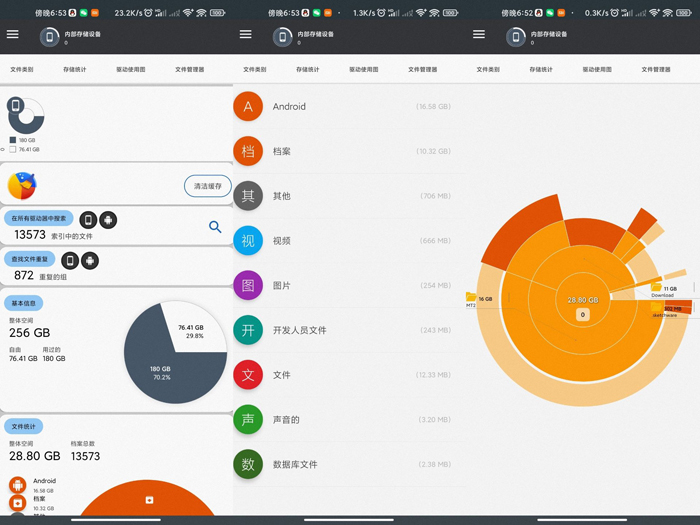700x525 pixels.
Task: Switch to 驱动使用图 tab above category list
Action: tap(363, 70)
